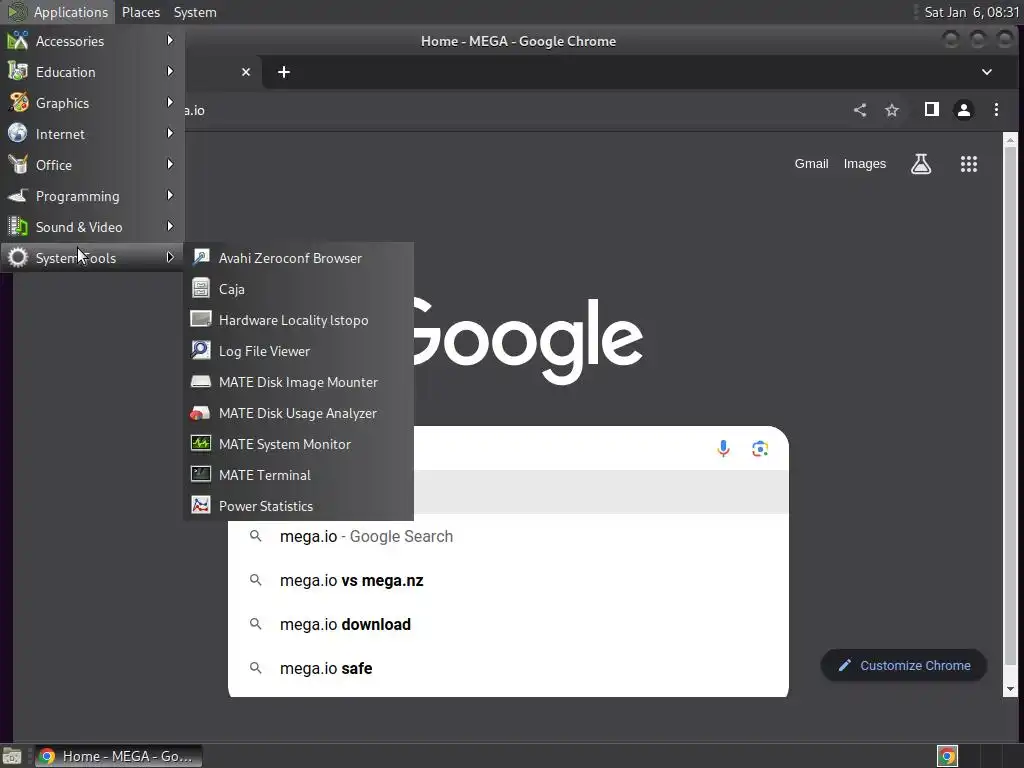Expand the Office submenu arrow

pyautogui.click(x=170, y=165)
